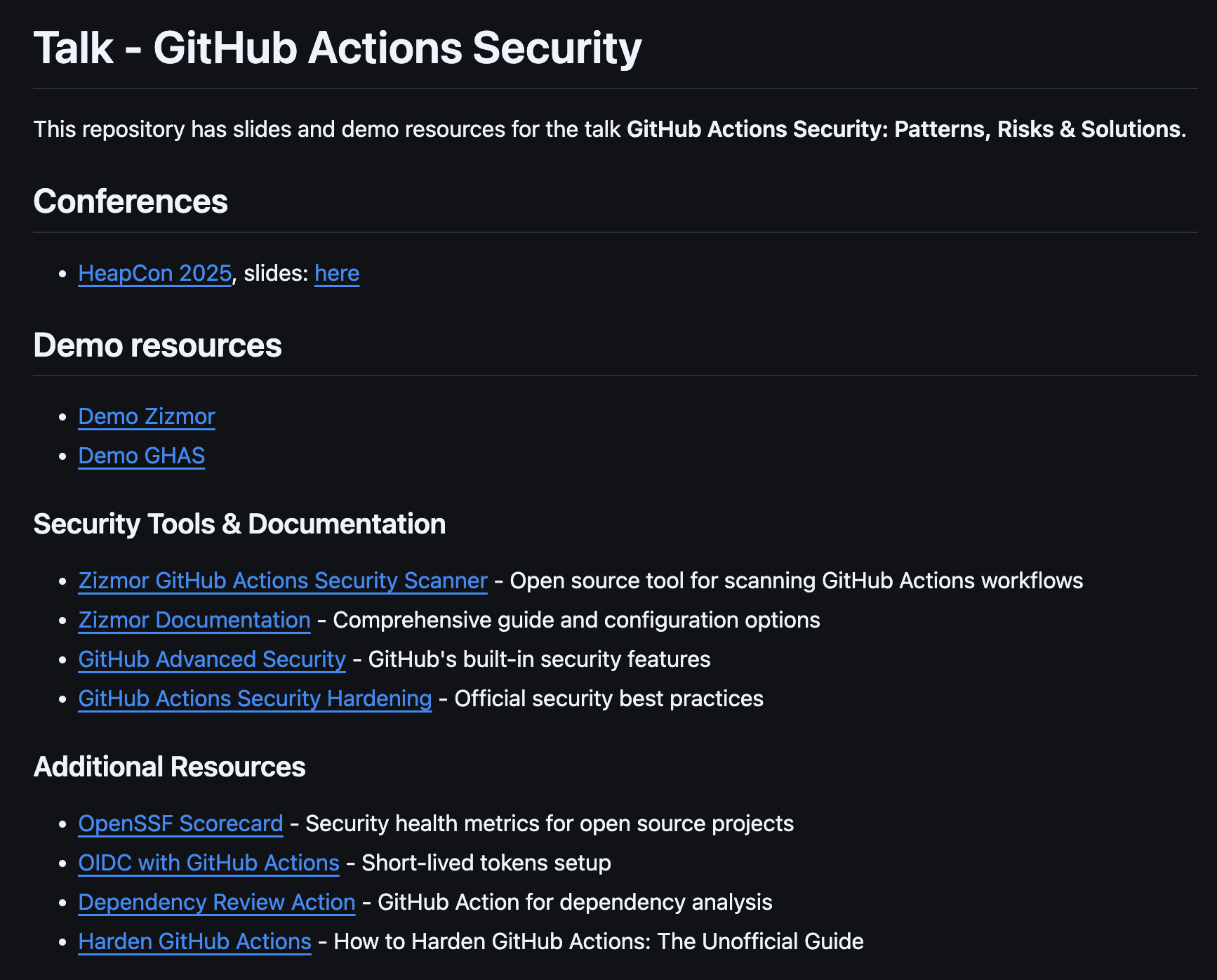The height and width of the screenshot is (980, 1217).
Task: Click the Additional Resources heading
Action: 169,767
